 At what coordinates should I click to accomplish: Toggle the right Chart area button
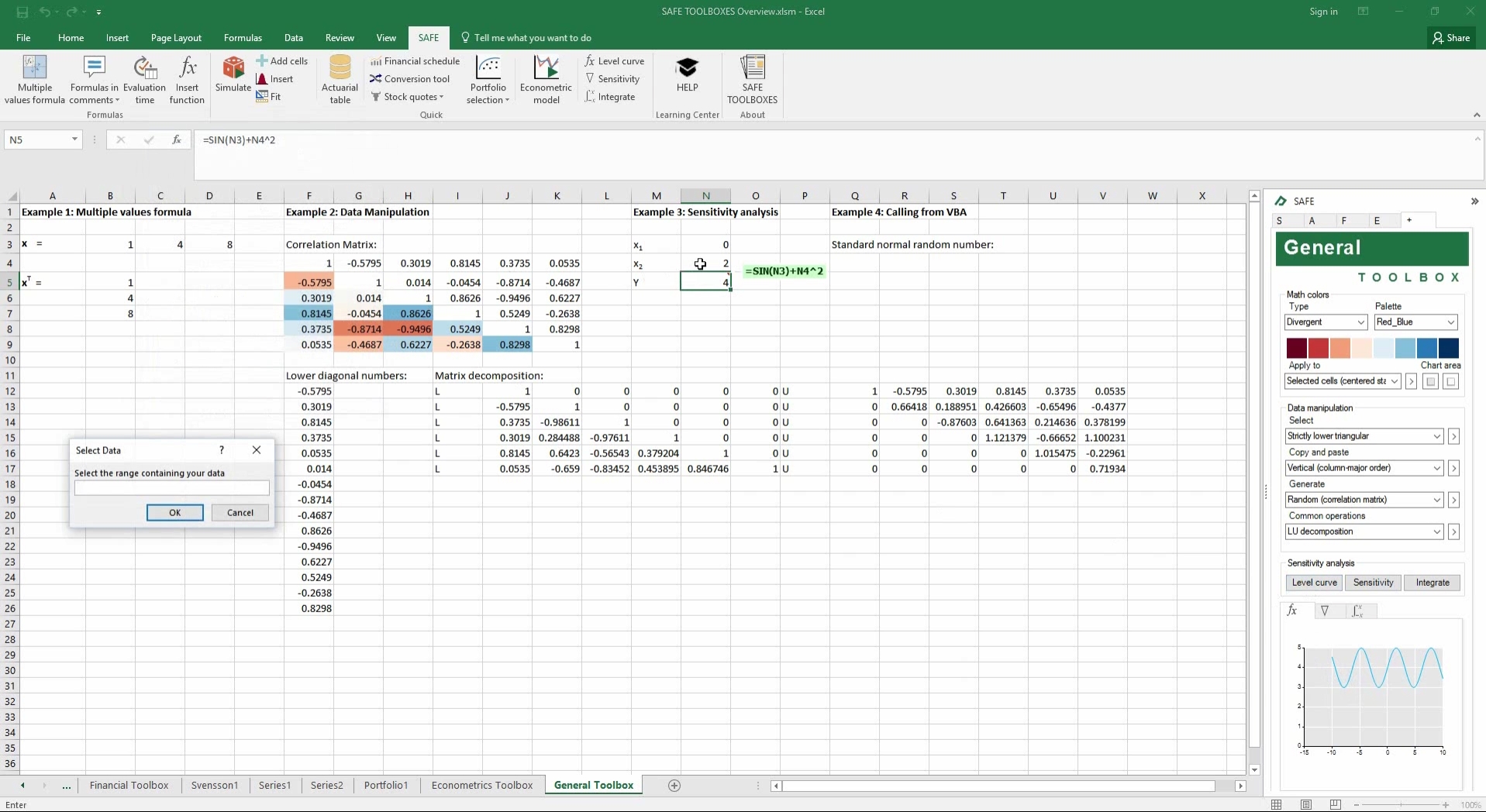pyautogui.click(x=1452, y=381)
